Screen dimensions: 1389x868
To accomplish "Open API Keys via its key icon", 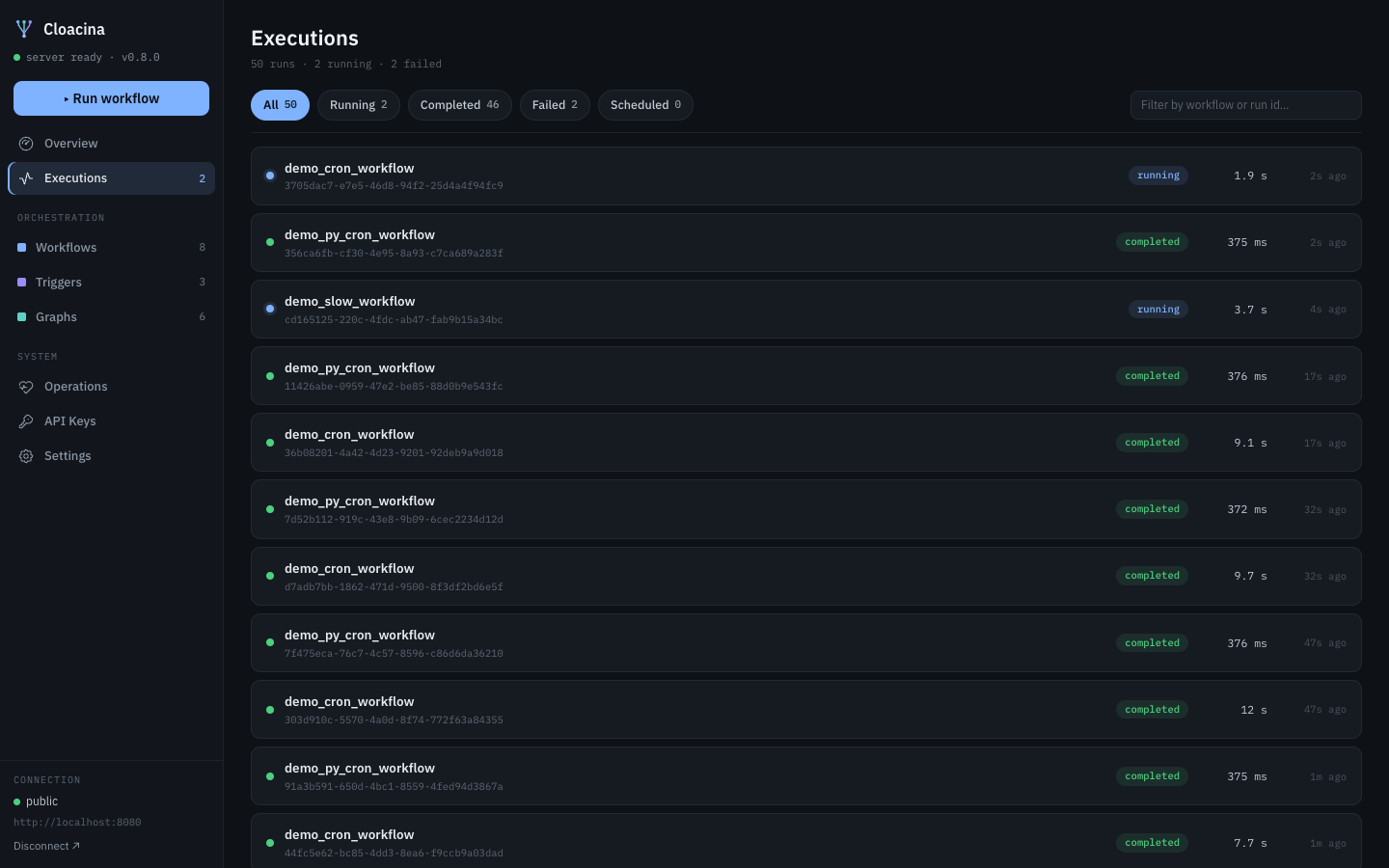I will [26, 421].
